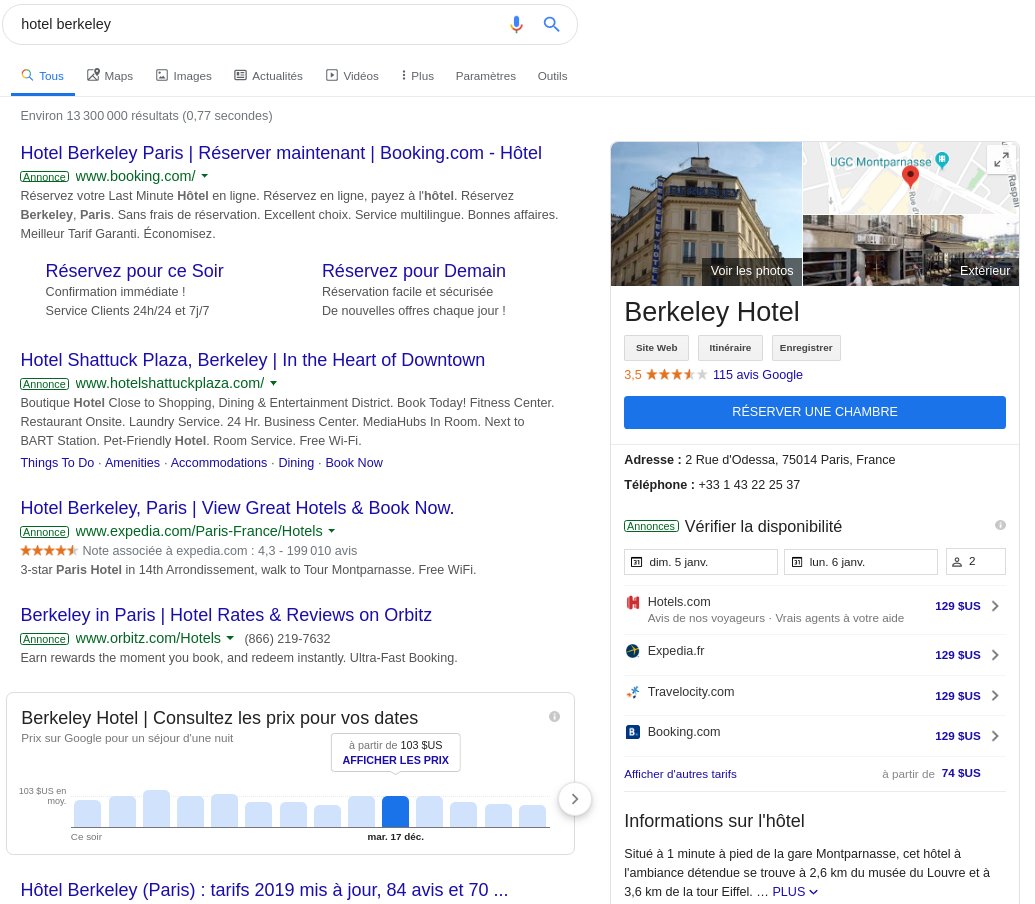
Task: Open Berkeley in Paris Orbitz result
Action: [x=226, y=615]
